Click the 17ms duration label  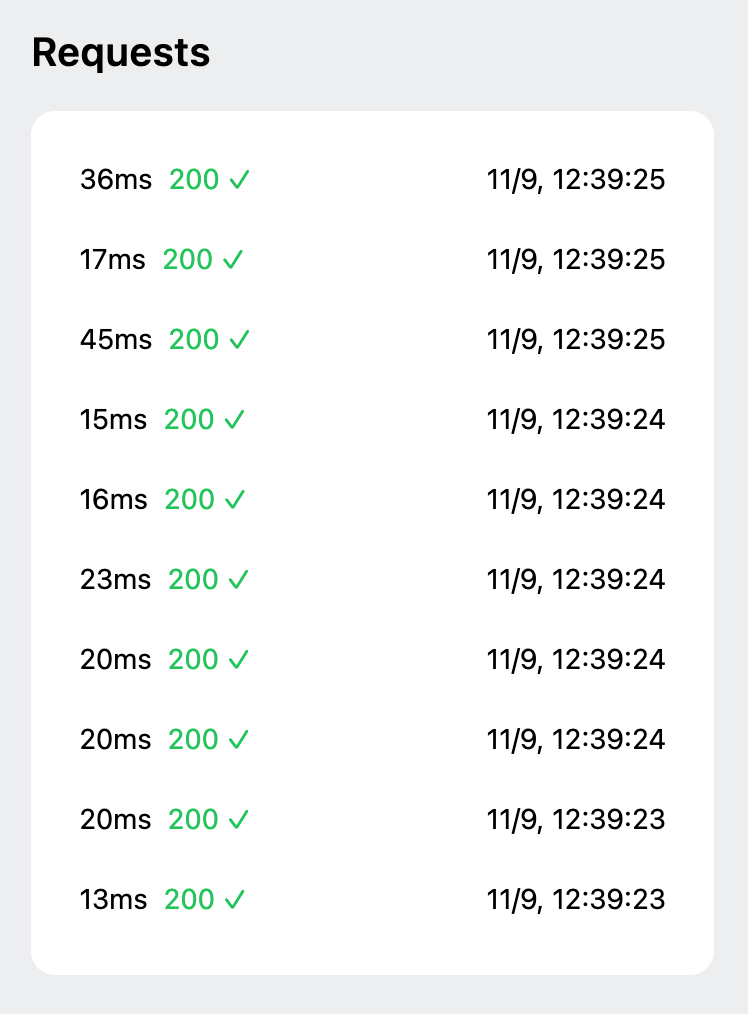coord(113,260)
